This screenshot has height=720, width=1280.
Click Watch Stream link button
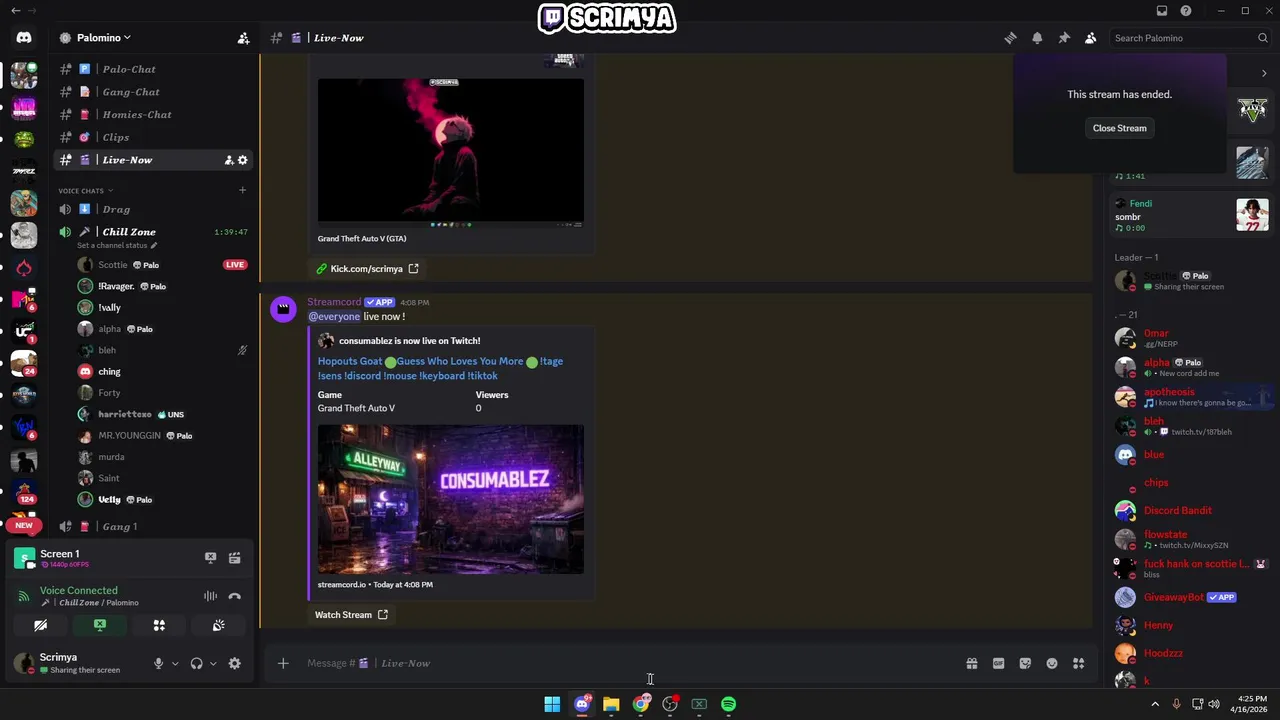pyautogui.click(x=351, y=615)
